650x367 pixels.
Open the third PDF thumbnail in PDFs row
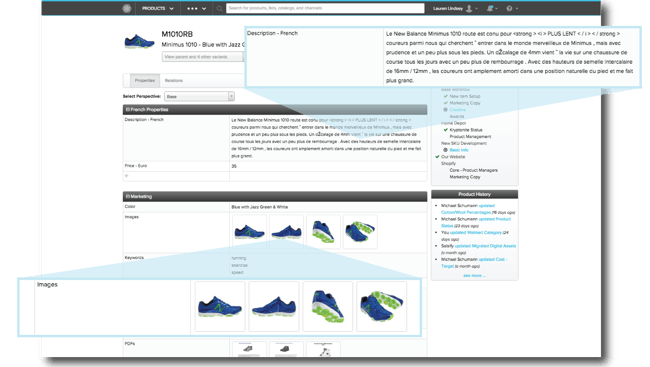pyautogui.click(x=323, y=349)
